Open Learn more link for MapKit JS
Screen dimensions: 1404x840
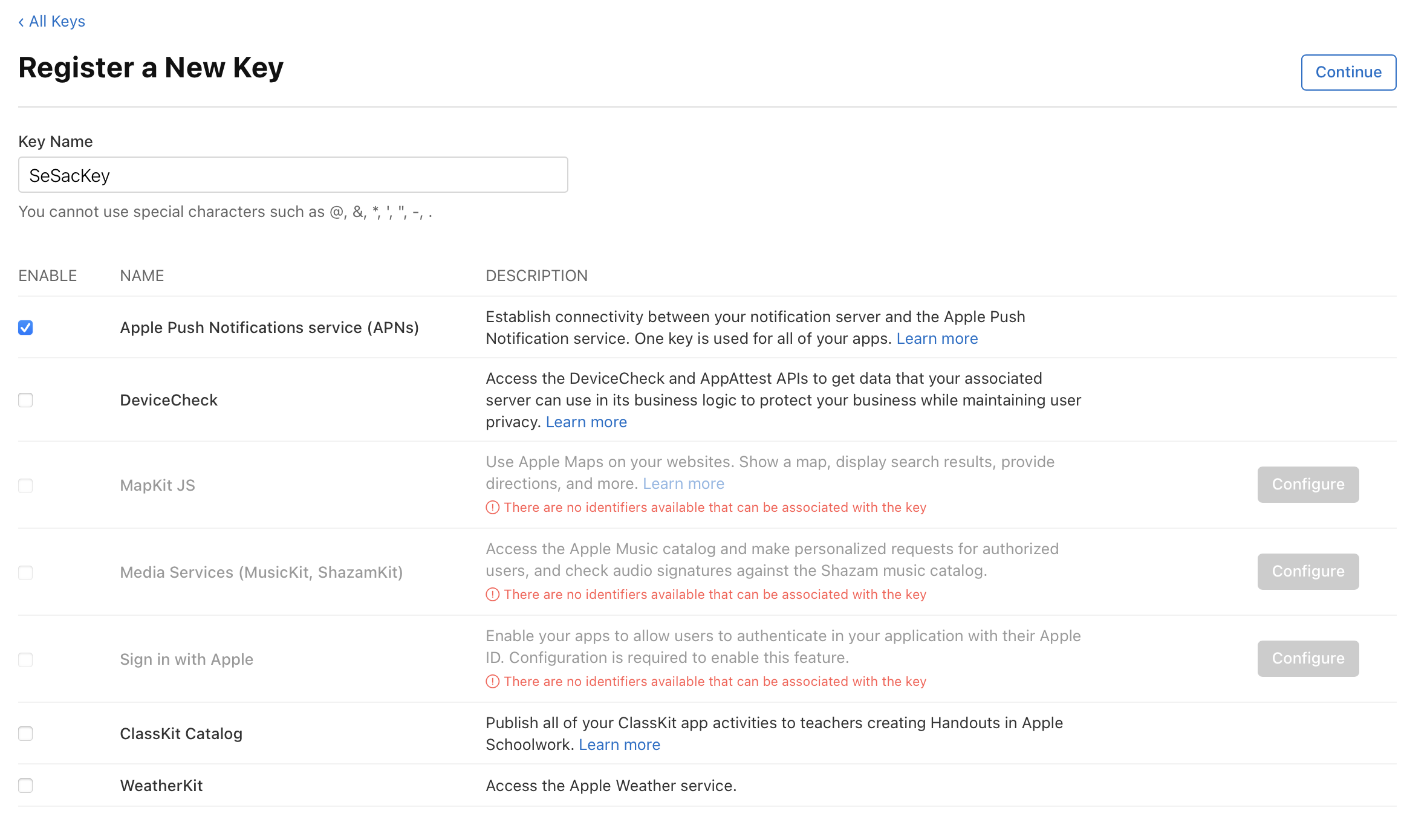pos(683,484)
